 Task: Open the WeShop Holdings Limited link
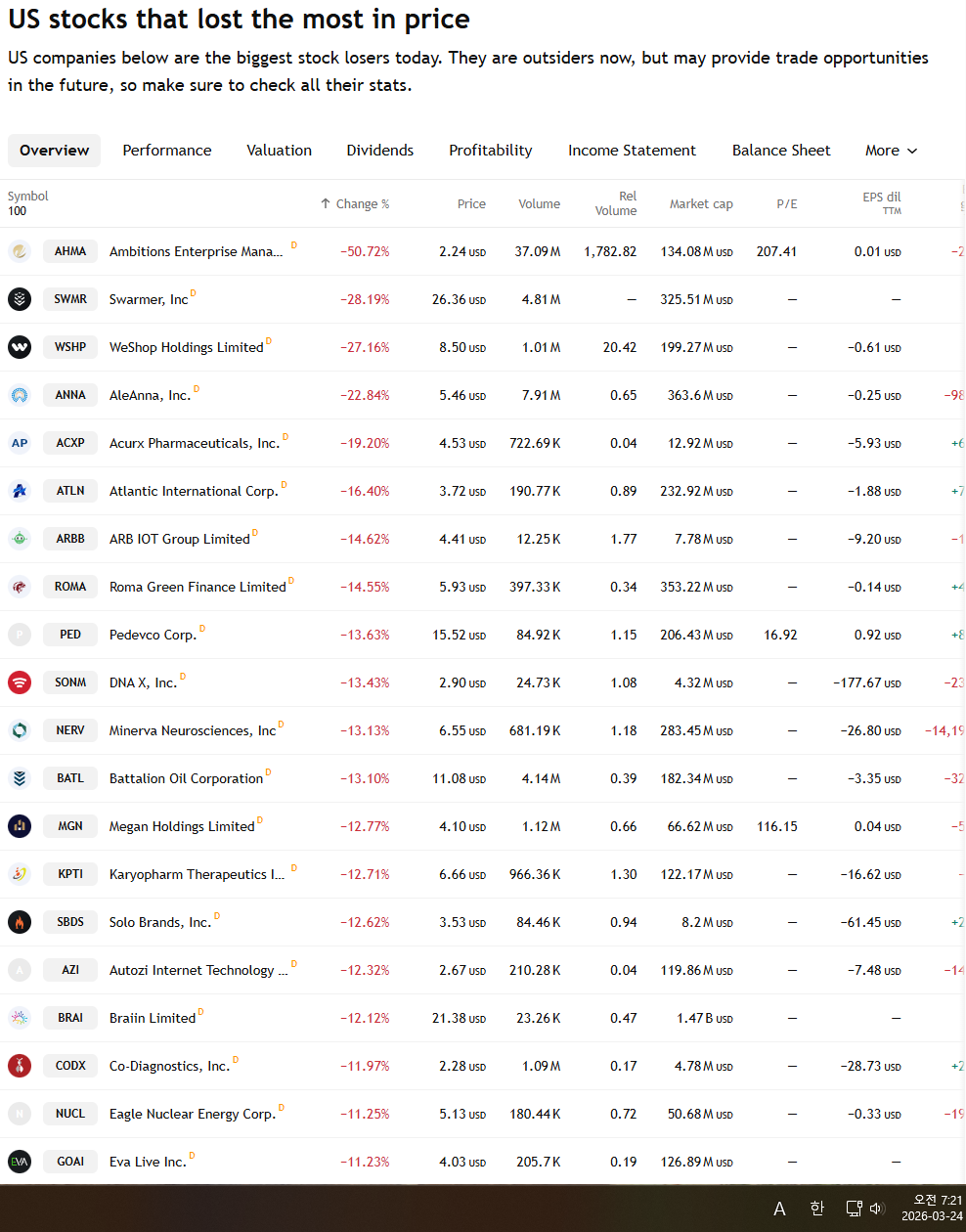pos(187,347)
